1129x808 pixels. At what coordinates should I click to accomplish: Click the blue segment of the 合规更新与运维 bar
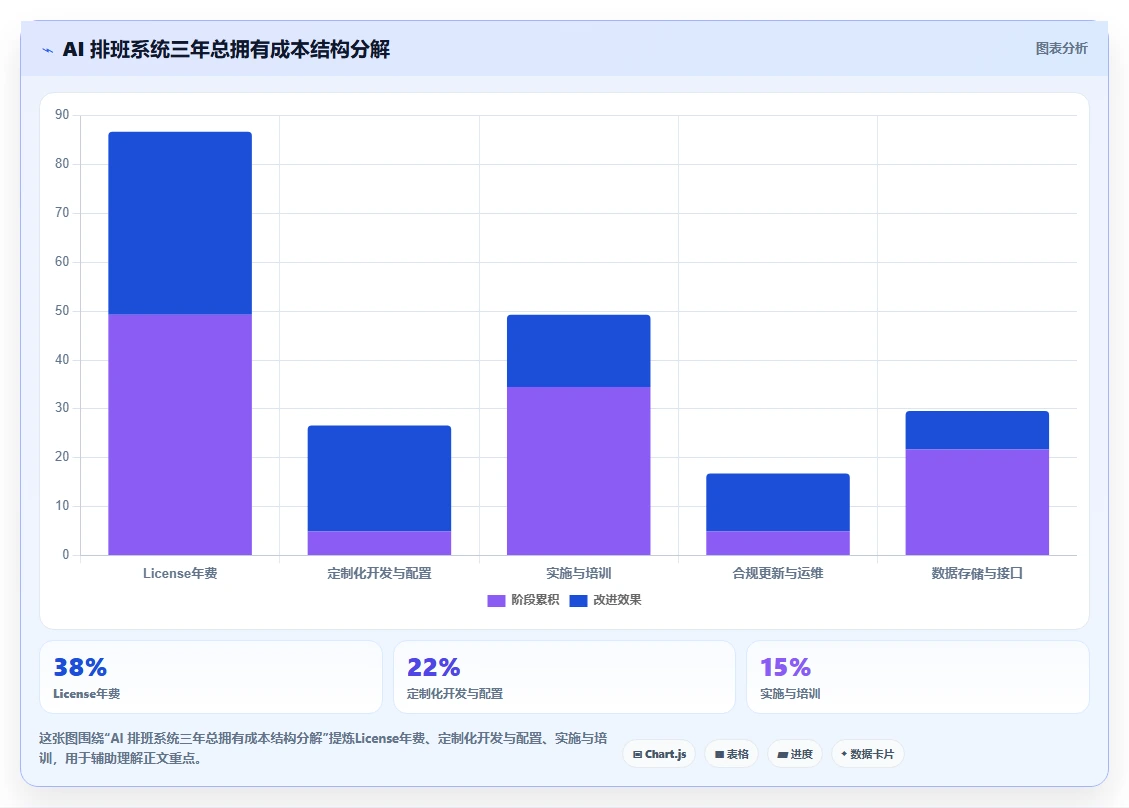[778, 503]
